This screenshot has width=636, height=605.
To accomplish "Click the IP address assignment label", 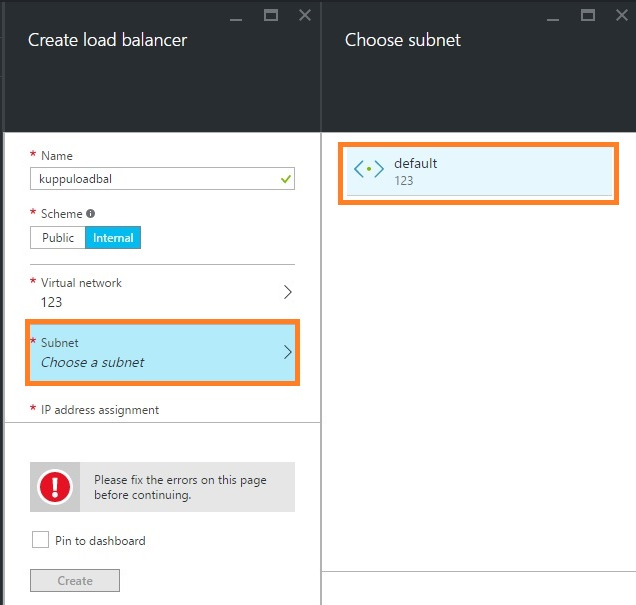I will pos(100,410).
